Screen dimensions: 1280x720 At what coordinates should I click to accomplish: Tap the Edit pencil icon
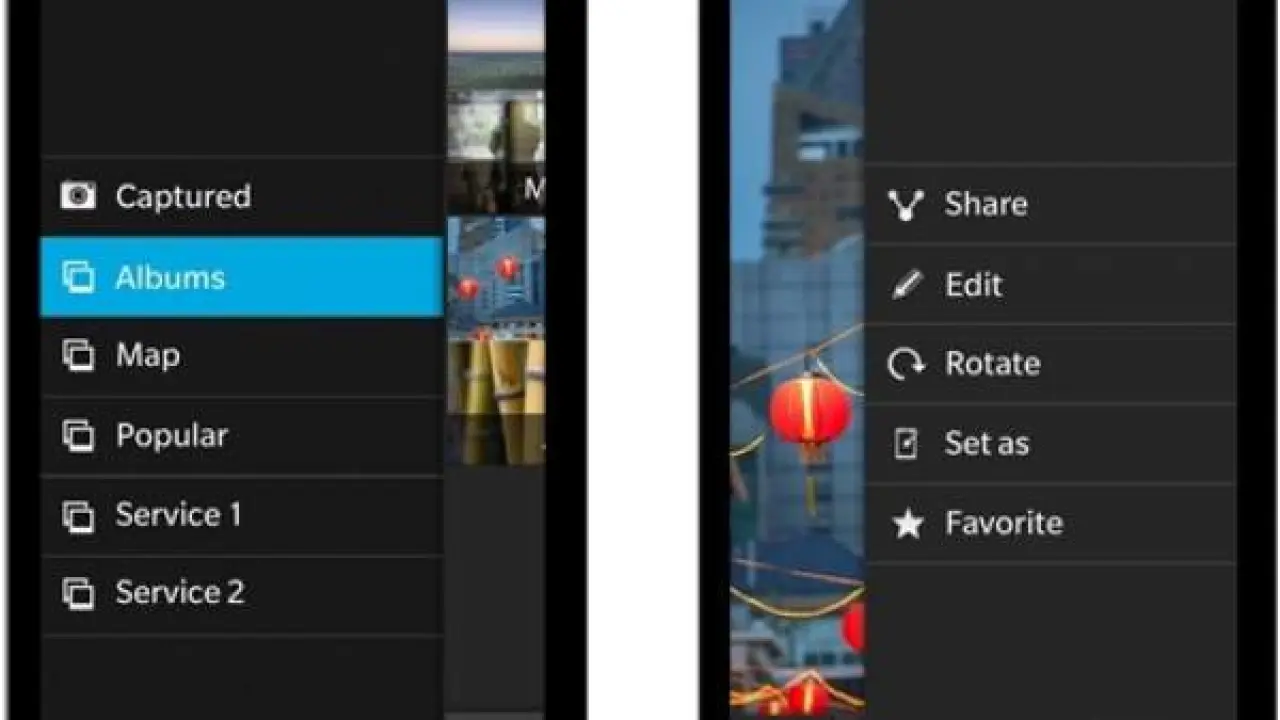coord(906,285)
